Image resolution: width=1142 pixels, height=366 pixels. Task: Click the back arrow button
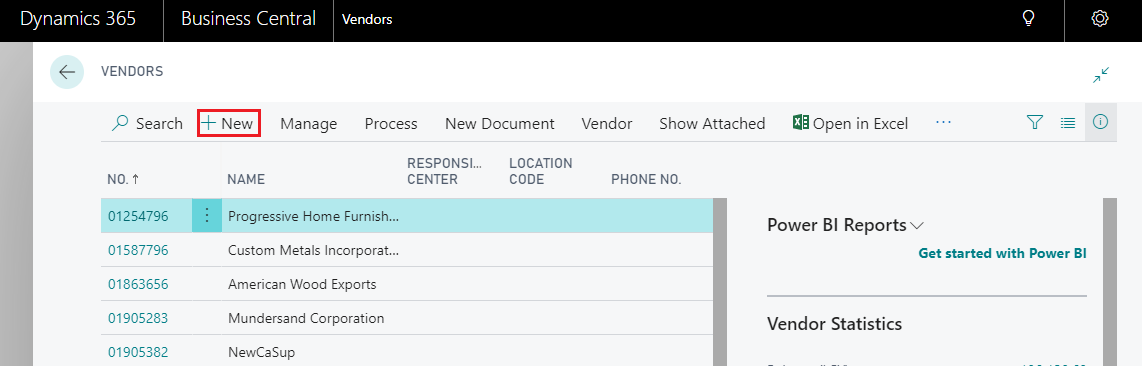(x=67, y=72)
